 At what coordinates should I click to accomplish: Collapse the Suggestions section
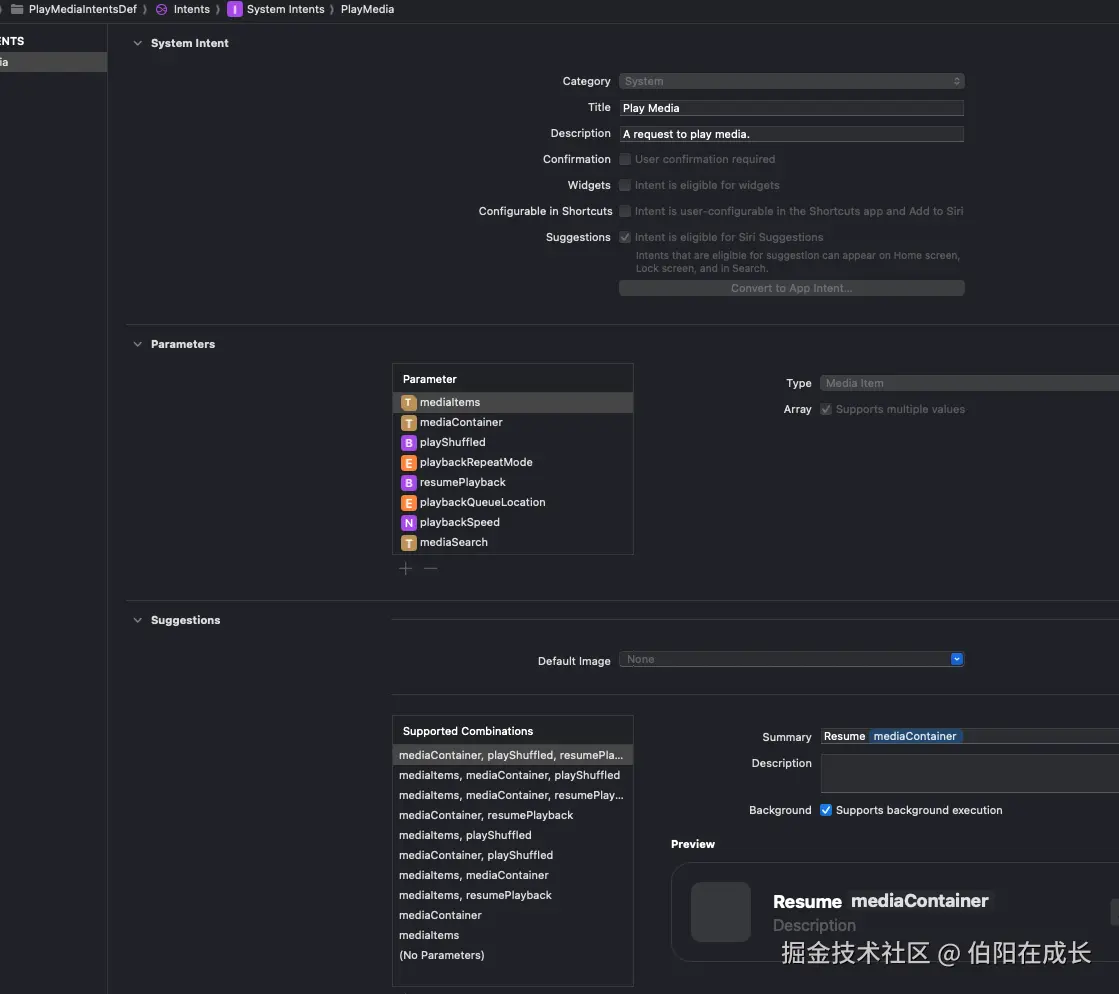pyautogui.click(x=138, y=620)
